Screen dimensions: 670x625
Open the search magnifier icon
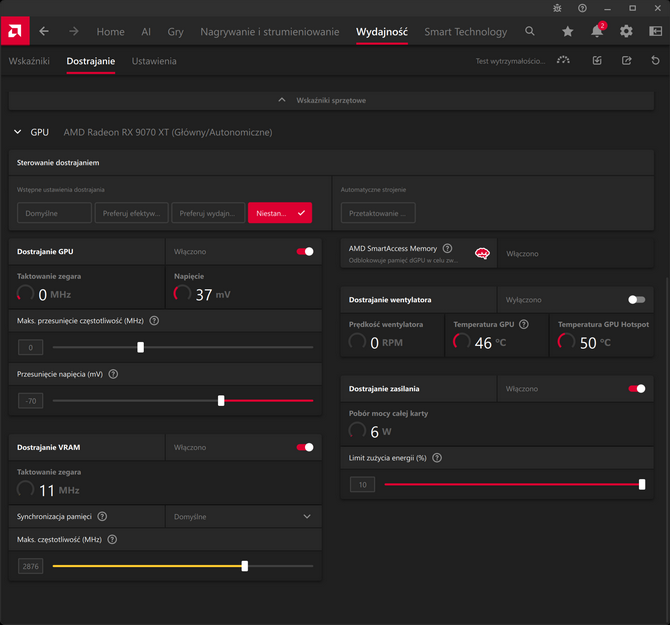click(530, 31)
